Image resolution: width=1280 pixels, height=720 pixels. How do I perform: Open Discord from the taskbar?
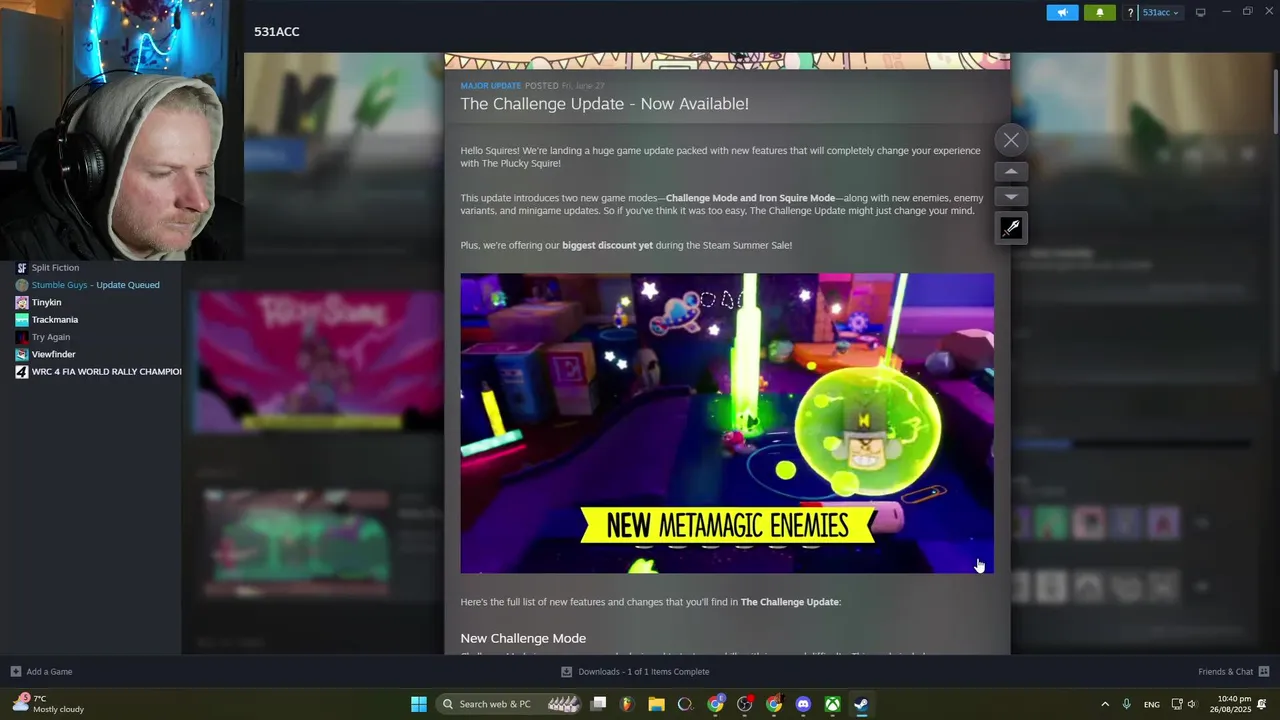point(803,704)
